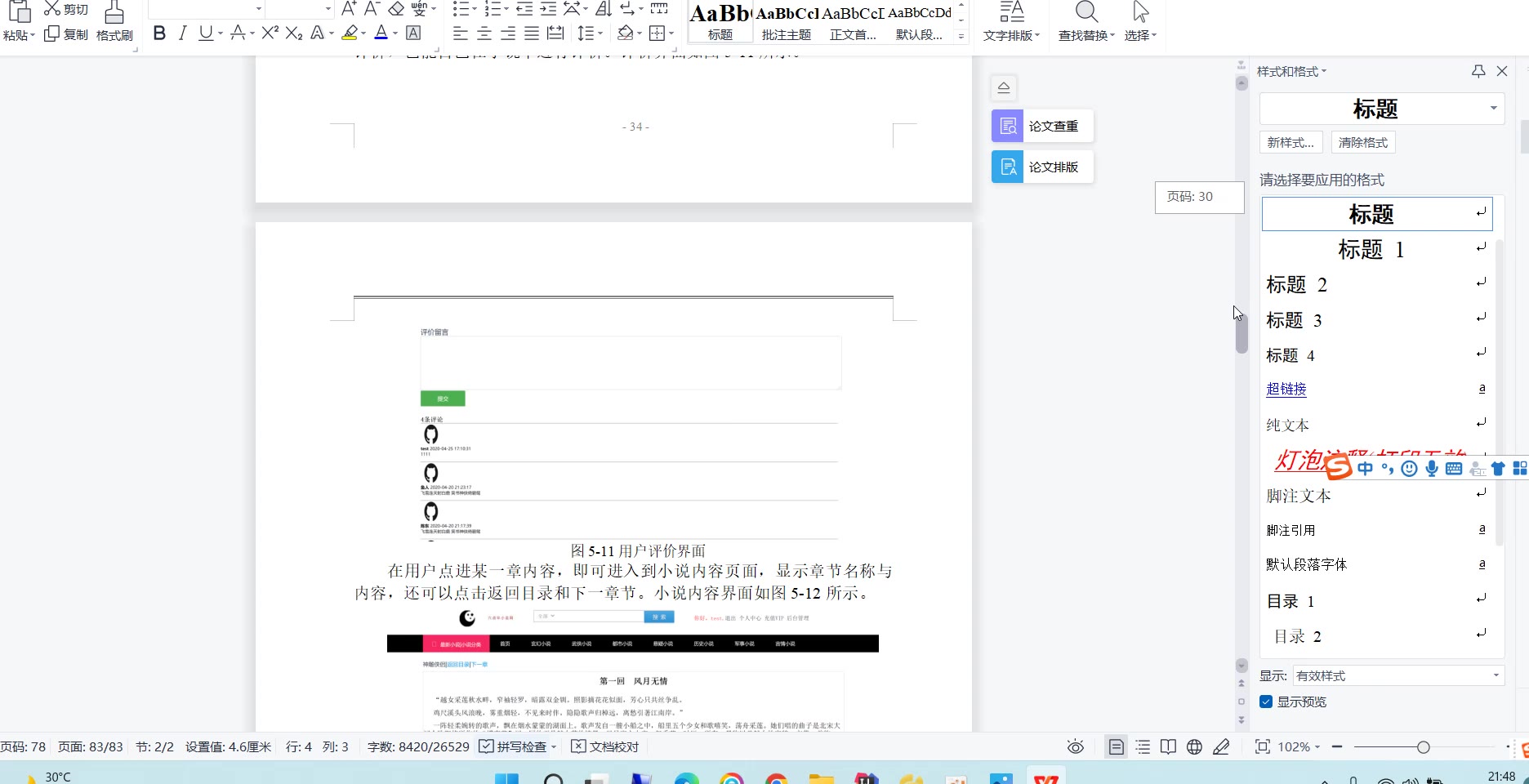1529x784 pixels.
Task: Open the 102% zoom level menu
Action: click(1299, 746)
